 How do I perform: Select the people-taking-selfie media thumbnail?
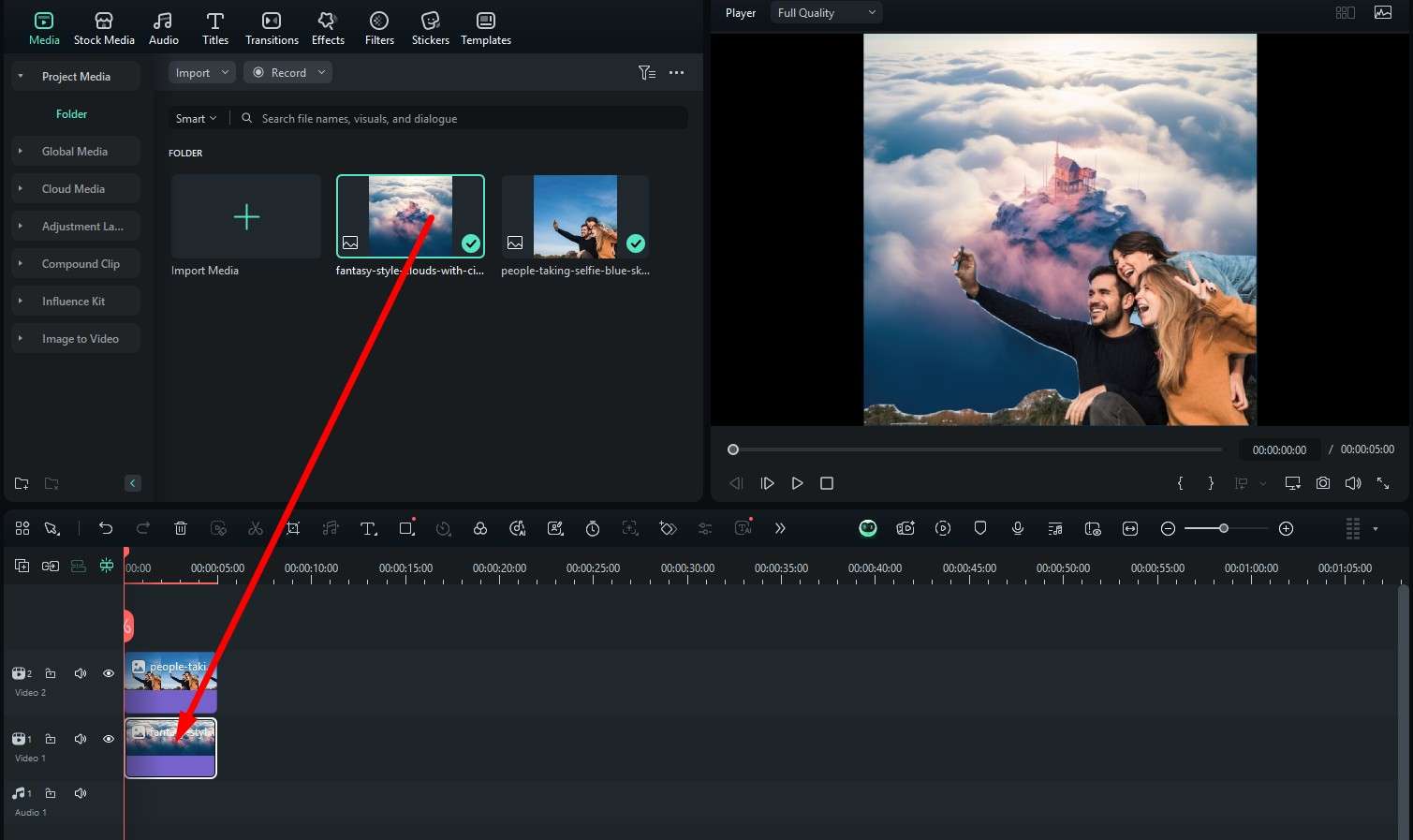click(575, 216)
